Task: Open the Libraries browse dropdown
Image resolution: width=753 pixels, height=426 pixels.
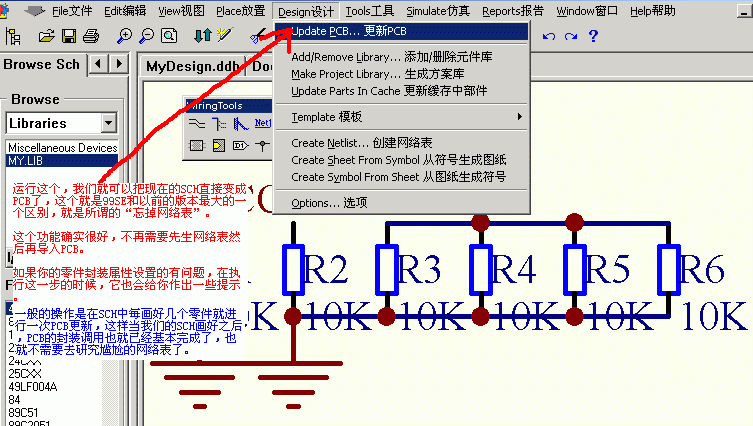Action: click(109, 123)
